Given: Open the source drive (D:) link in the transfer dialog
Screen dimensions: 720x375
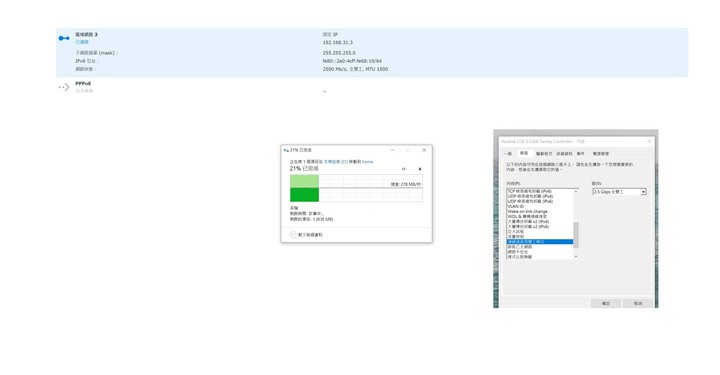Looking at the screenshot, I should [336, 162].
